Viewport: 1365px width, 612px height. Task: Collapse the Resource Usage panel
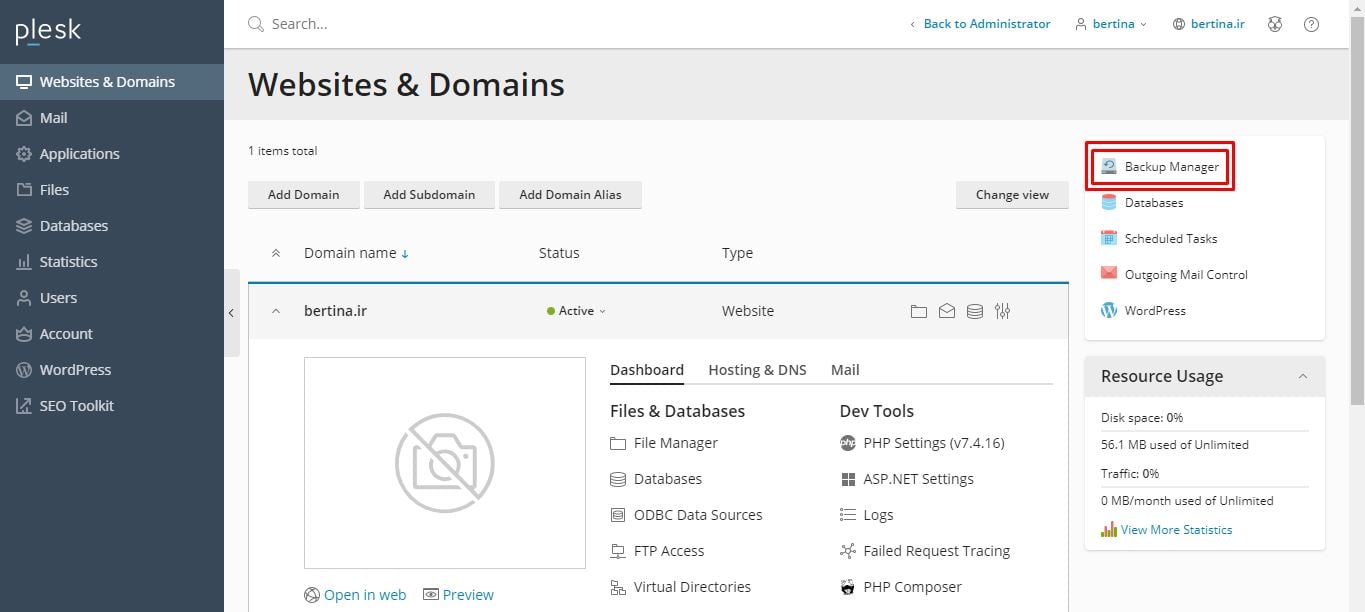pyautogui.click(x=1302, y=376)
